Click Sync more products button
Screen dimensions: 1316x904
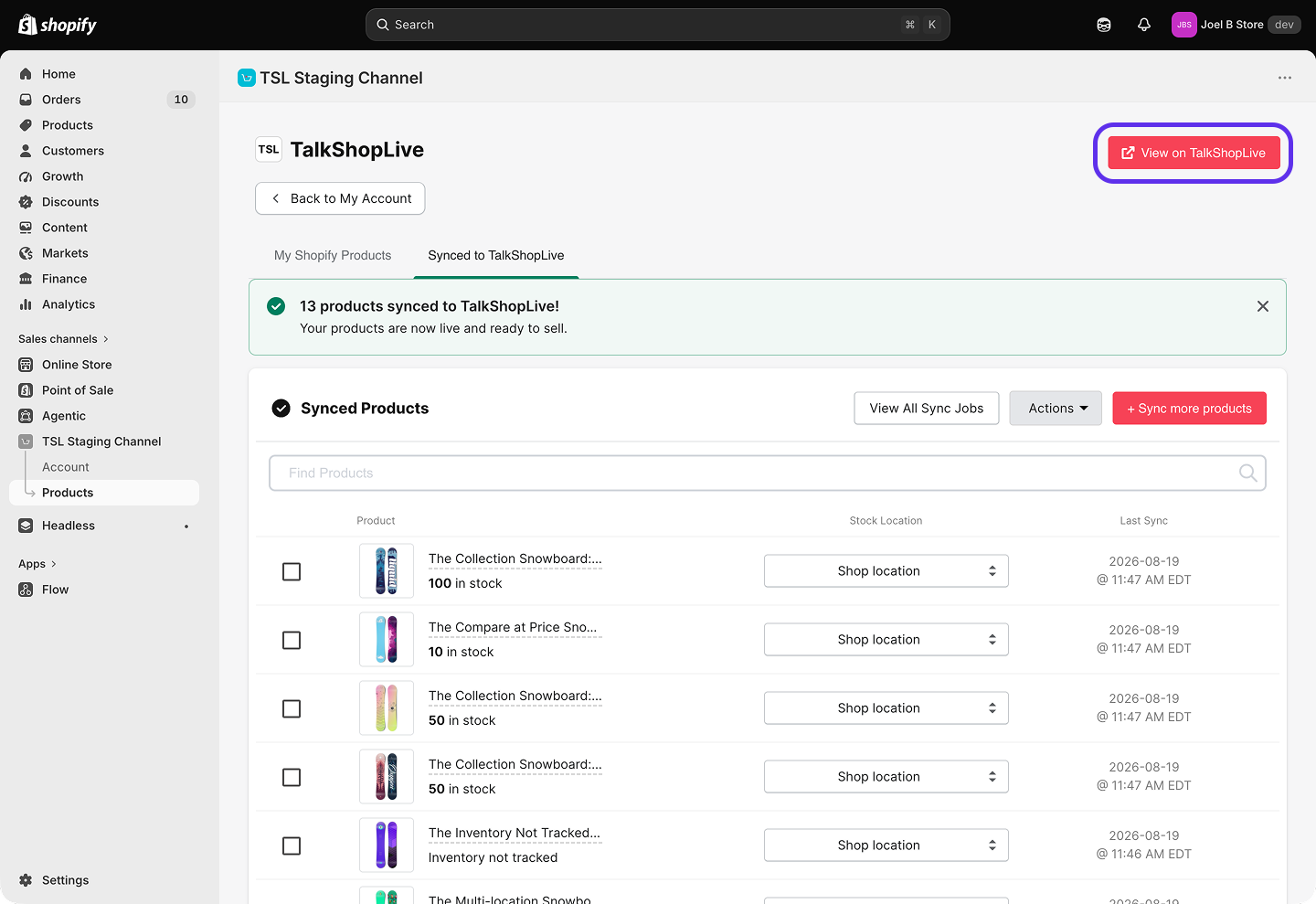coord(1189,409)
